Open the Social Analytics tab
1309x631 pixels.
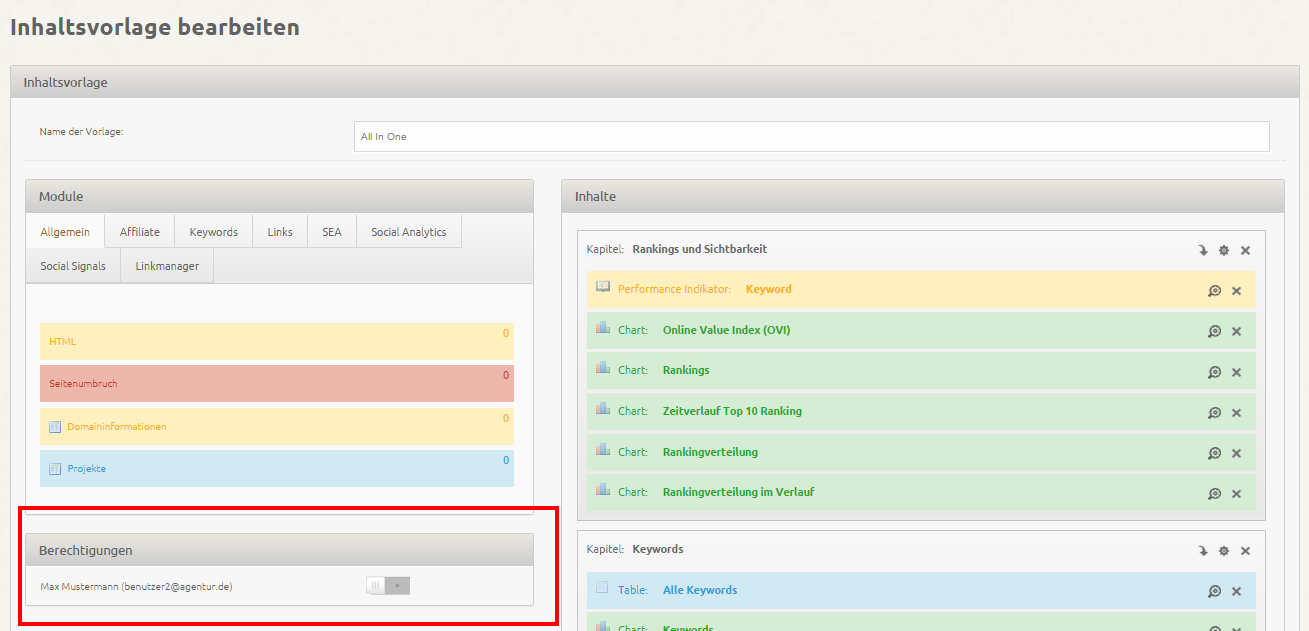(408, 232)
